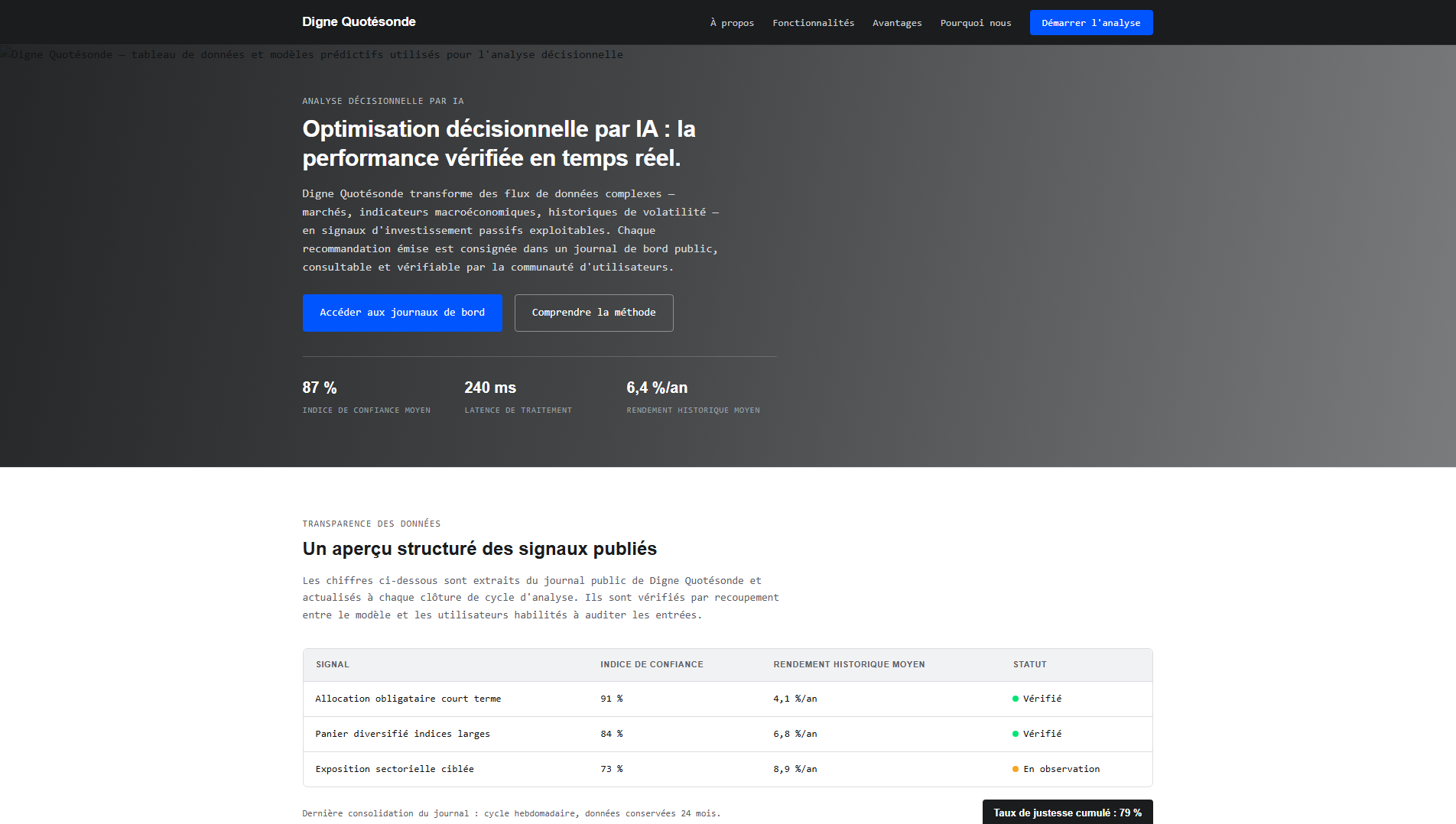1456x824 pixels.
Task: Select the Exposition sectorielle ciblée row
Action: 728,769
